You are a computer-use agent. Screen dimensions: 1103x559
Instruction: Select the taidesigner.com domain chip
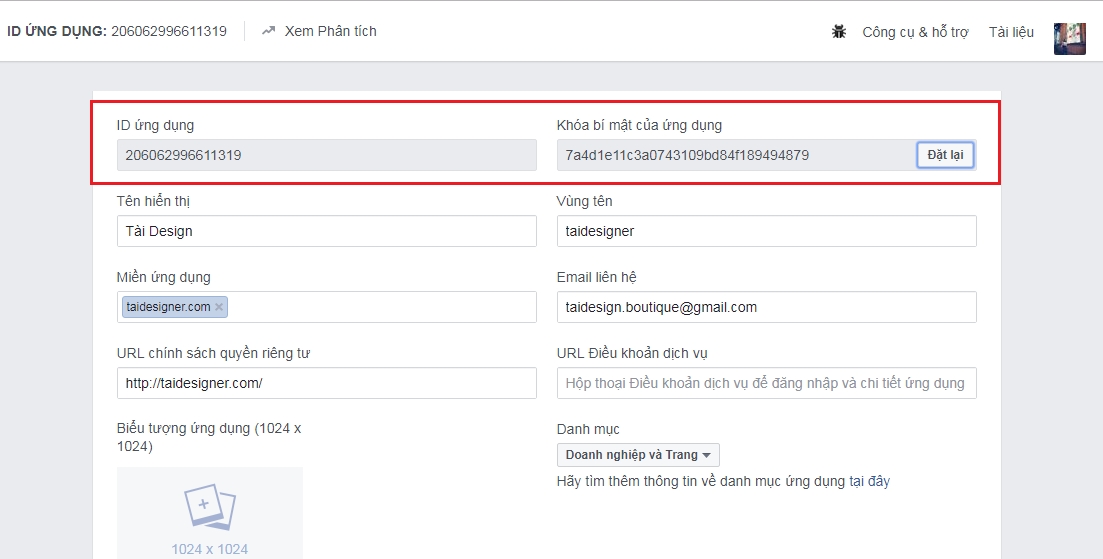pyautogui.click(x=168, y=307)
